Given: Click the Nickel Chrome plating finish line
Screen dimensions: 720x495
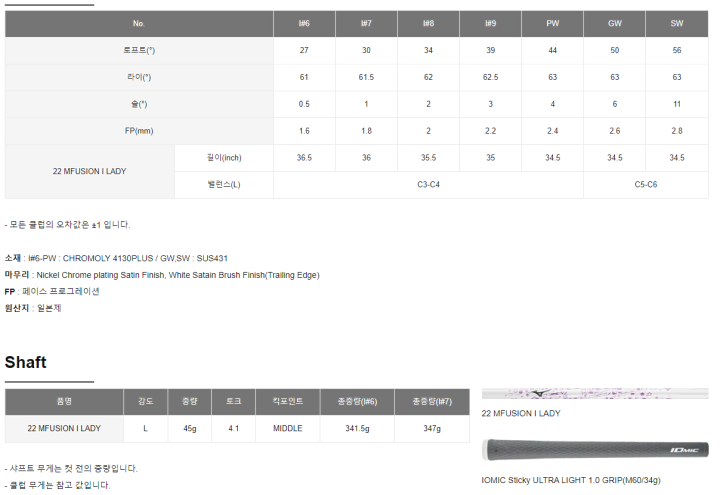Looking at the screenshot, I should click(x=162, y=275).
